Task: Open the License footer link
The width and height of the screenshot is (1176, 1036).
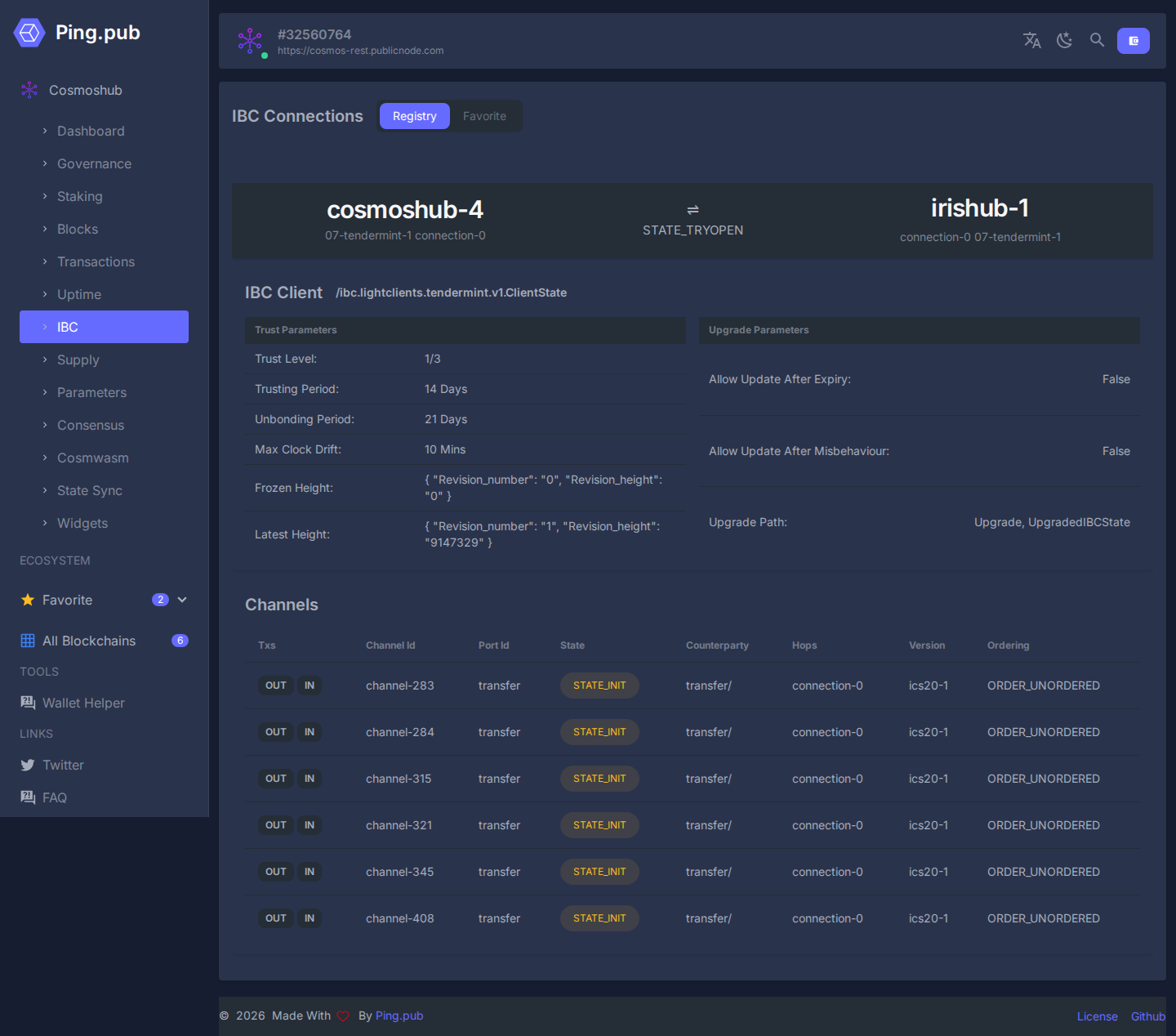Action: pos(1097,1016)
